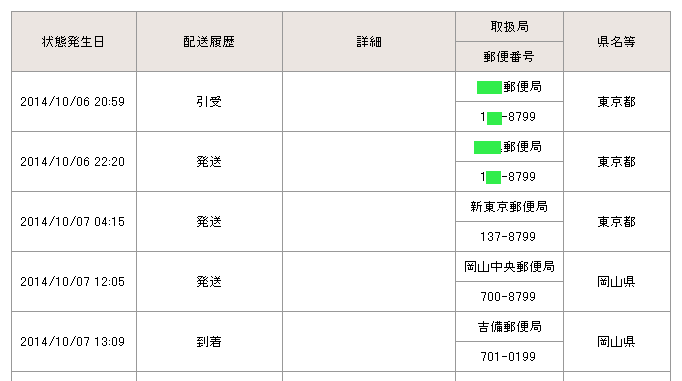This screenshot has height=381, width=682.
Task: Click the 2014/10/07 04:15 date cell
Action: click(x=74, y=222)
